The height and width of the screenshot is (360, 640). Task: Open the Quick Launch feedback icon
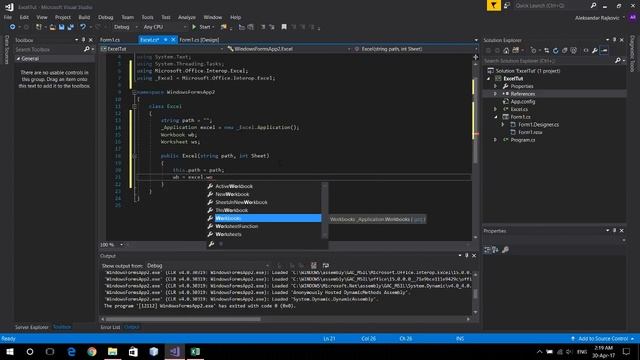[x=507, y=5]
